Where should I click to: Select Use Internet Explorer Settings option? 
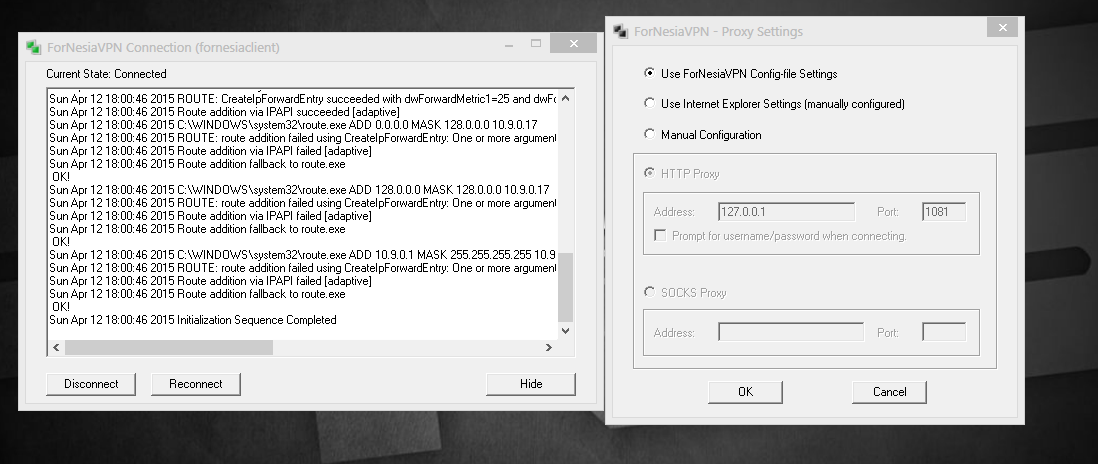click(x=649, y=103)
